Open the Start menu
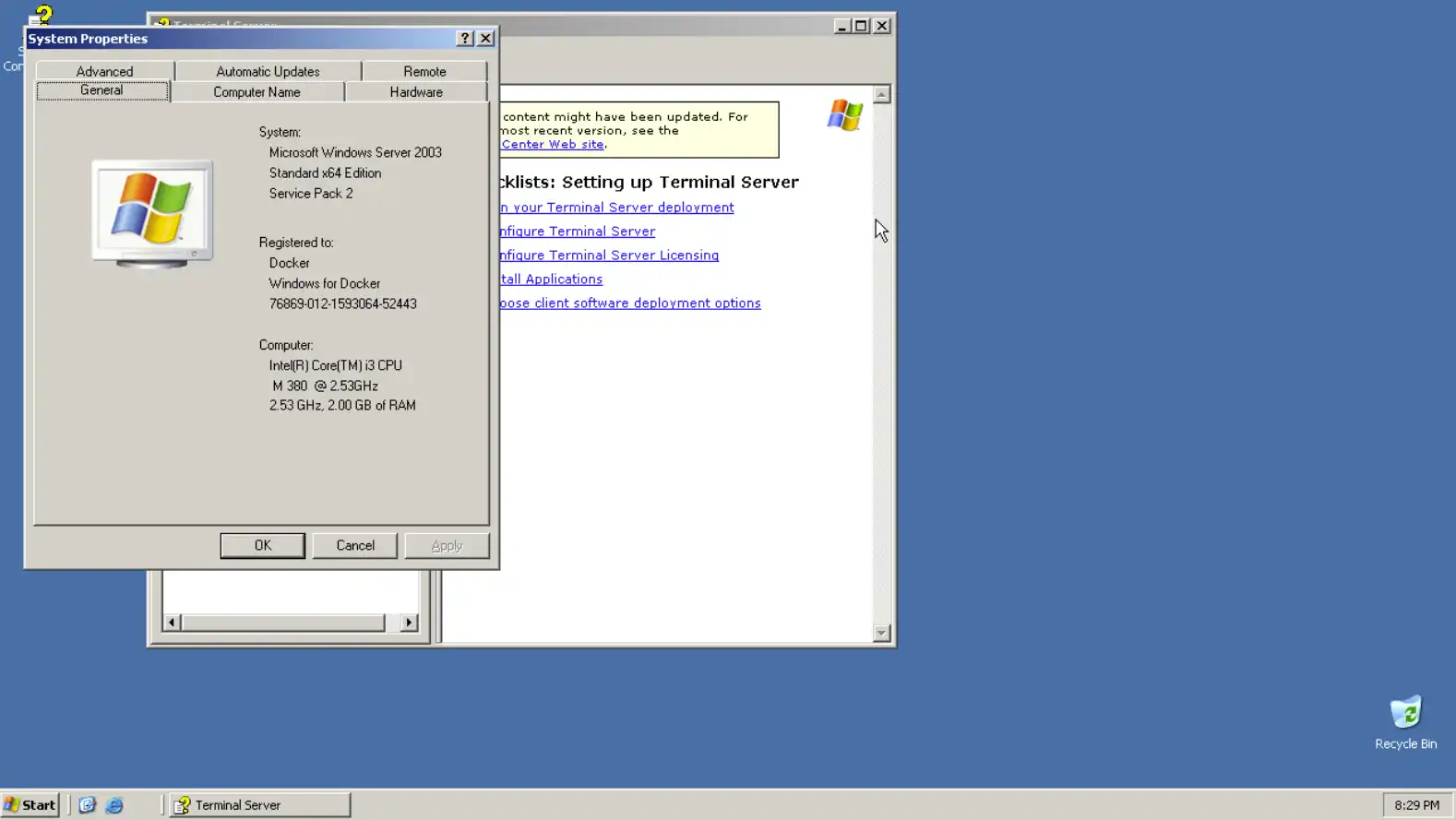 30,805
